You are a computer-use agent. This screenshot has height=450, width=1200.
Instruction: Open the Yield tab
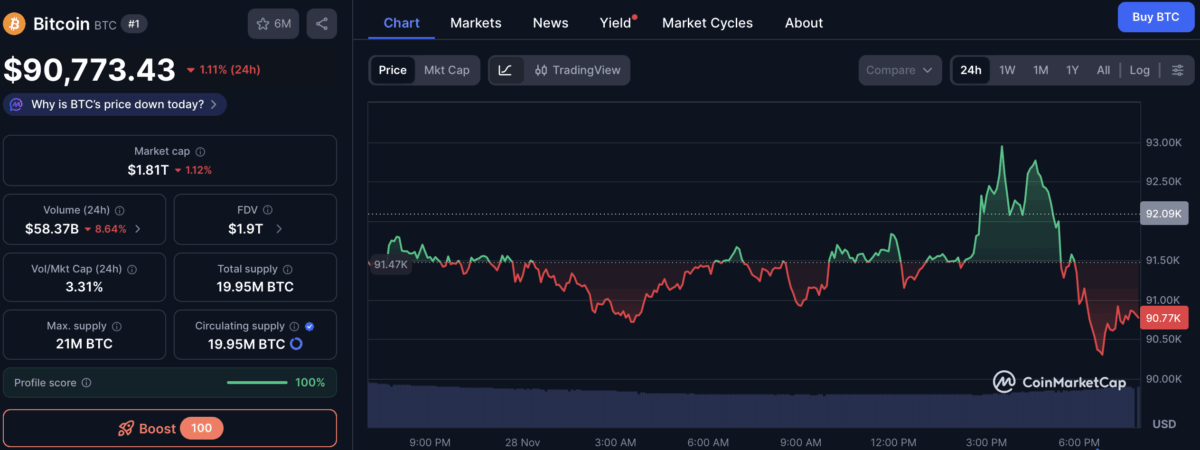tap(615, 22)
